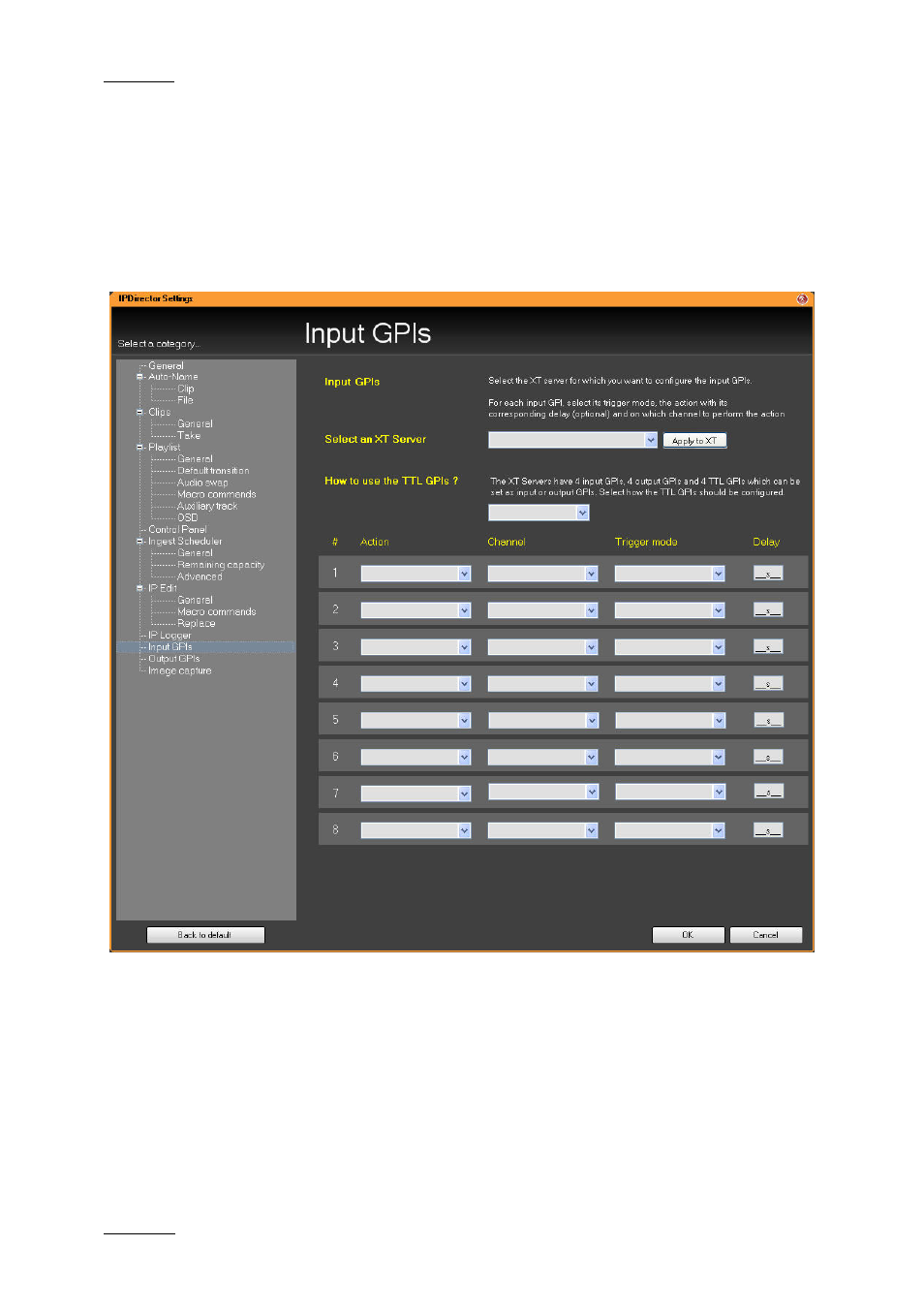
Task: Click the Delay field for GPI 4
Action: coord(768,684)
